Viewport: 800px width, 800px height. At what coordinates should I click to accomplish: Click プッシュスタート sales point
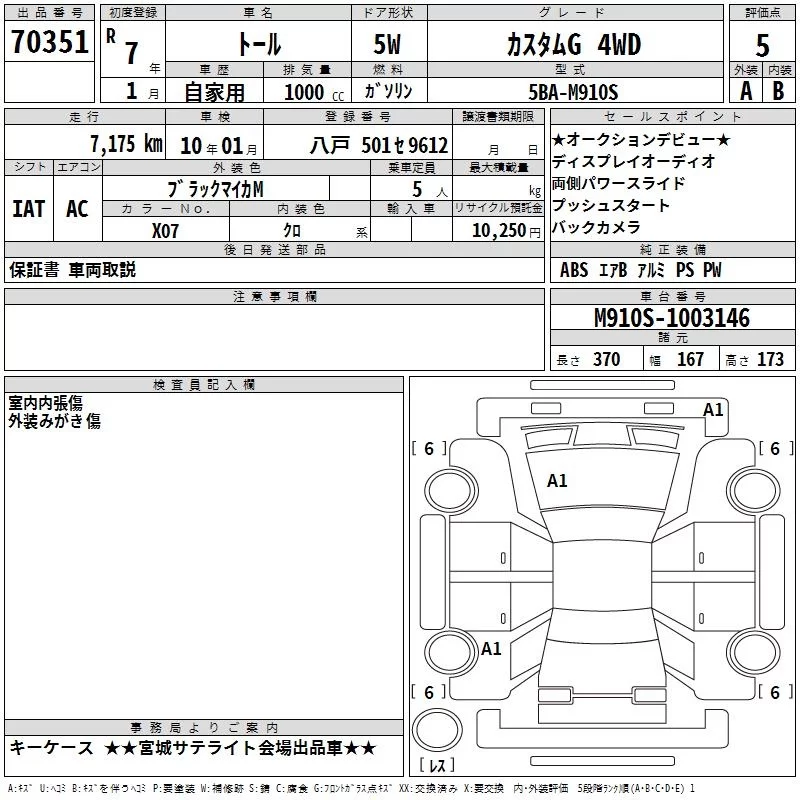611,205
